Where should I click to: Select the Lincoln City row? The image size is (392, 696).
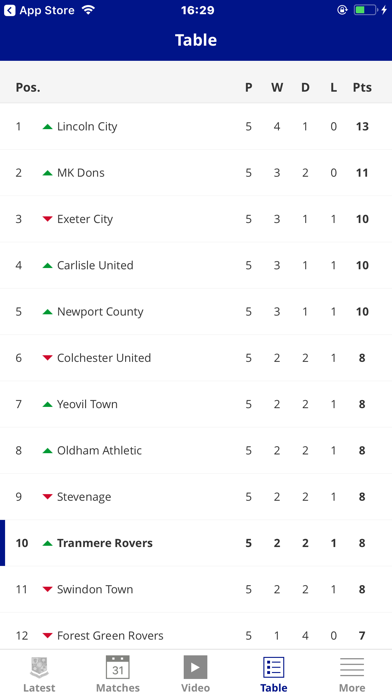pos(196,127)
